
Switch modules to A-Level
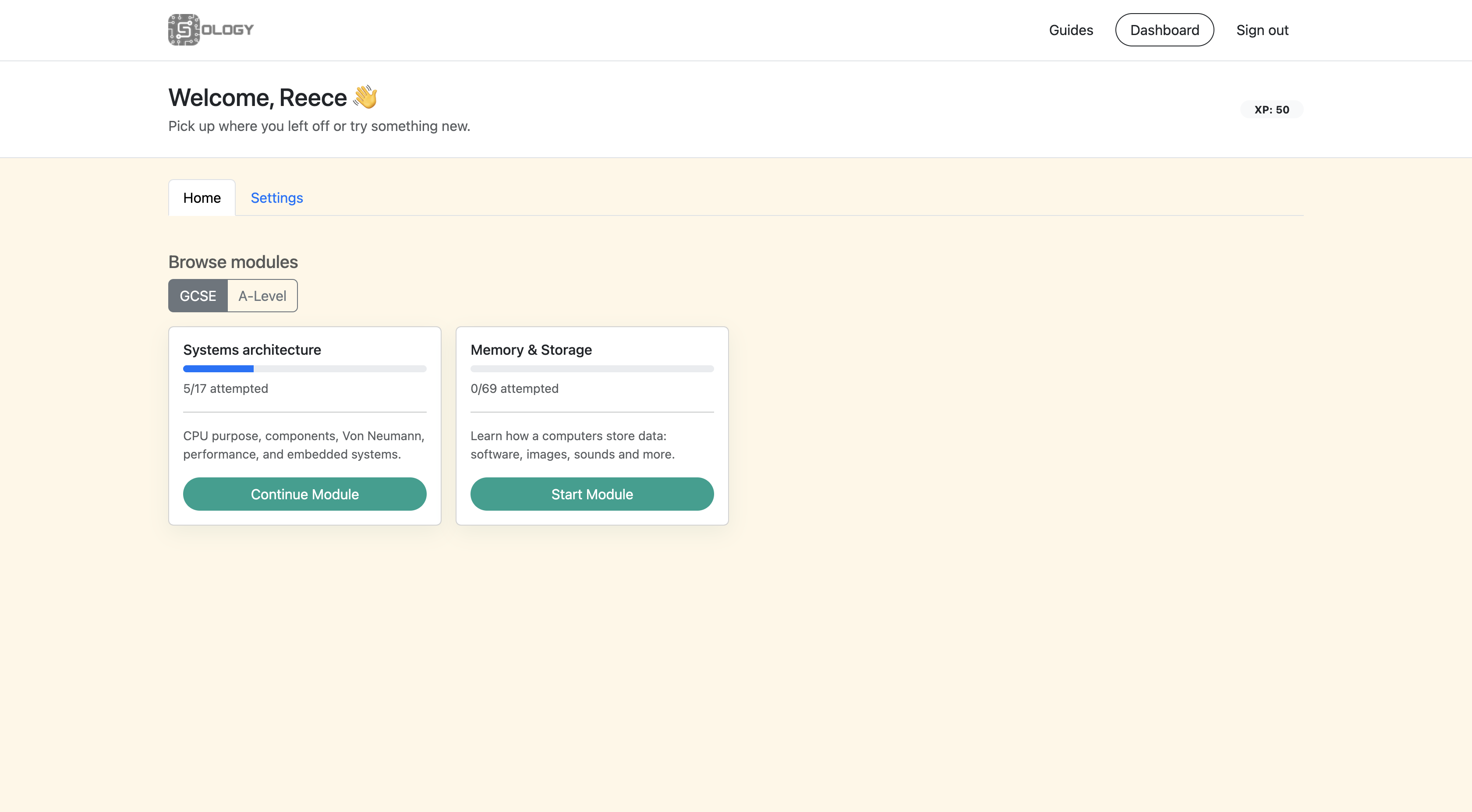click(x=262, y=296)
